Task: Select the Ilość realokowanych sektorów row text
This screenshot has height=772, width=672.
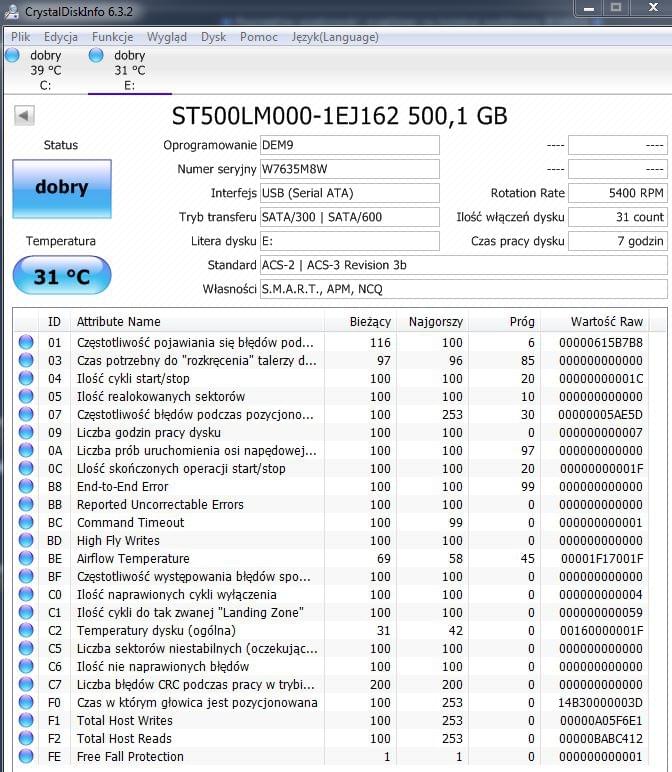Action: pos(160,396)
